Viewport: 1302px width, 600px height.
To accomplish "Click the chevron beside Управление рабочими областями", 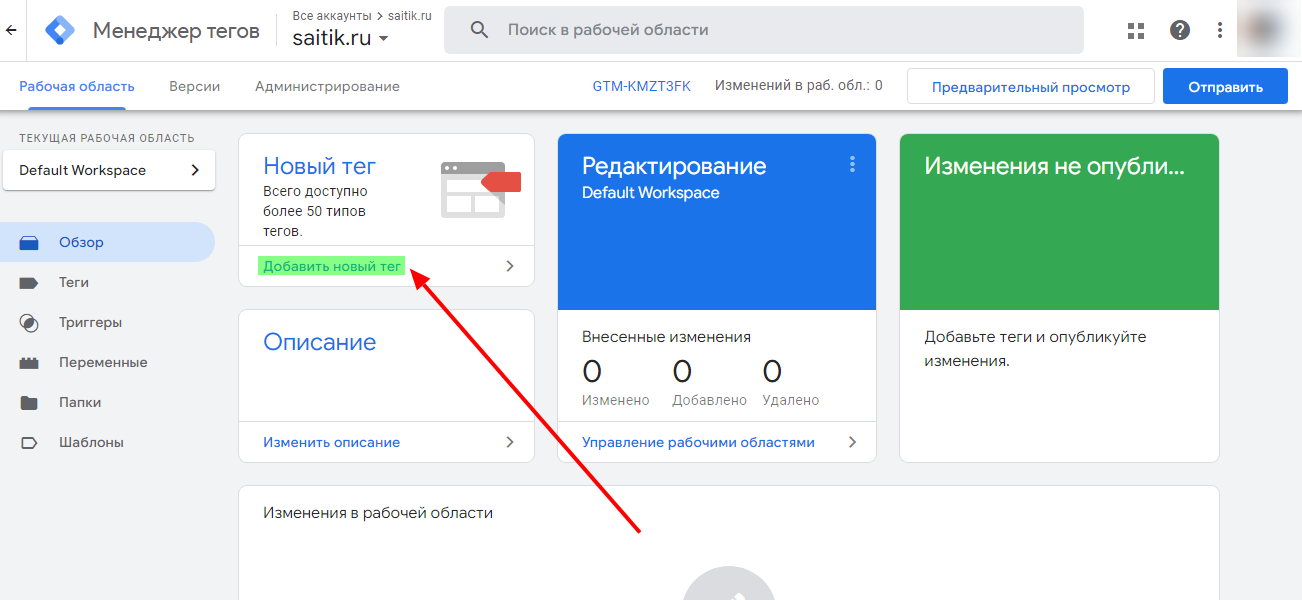I will 852,442.
